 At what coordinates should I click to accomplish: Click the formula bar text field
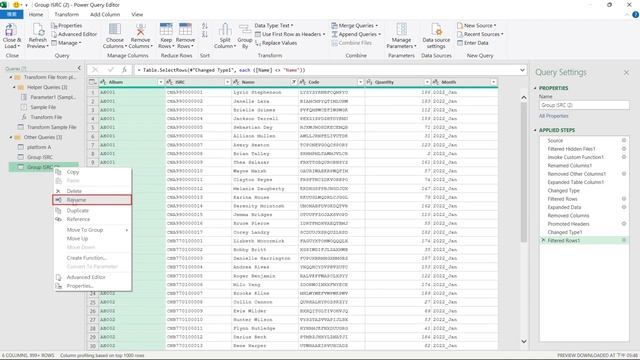pos(326,70)
